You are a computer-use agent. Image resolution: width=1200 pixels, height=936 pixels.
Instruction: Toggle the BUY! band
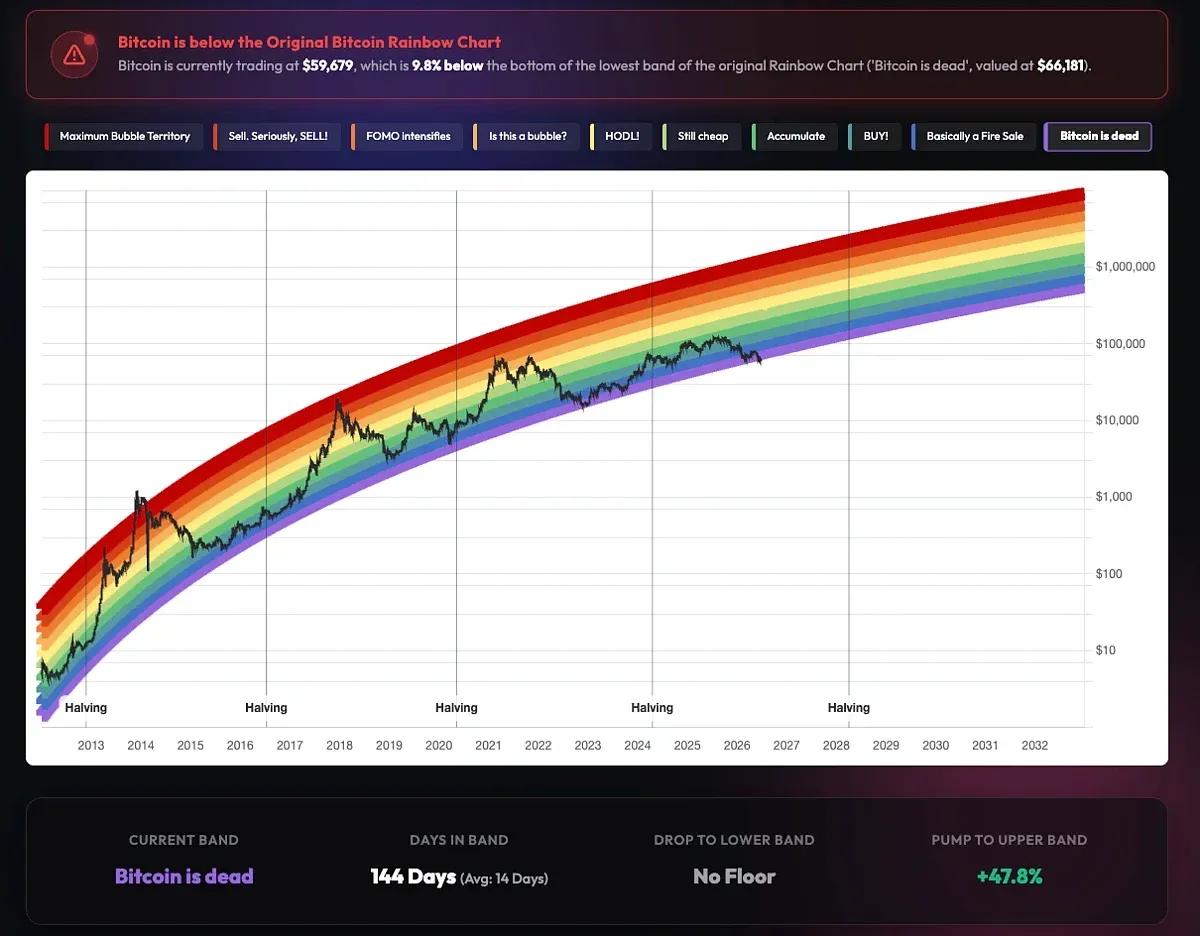[x=875, y=136]
